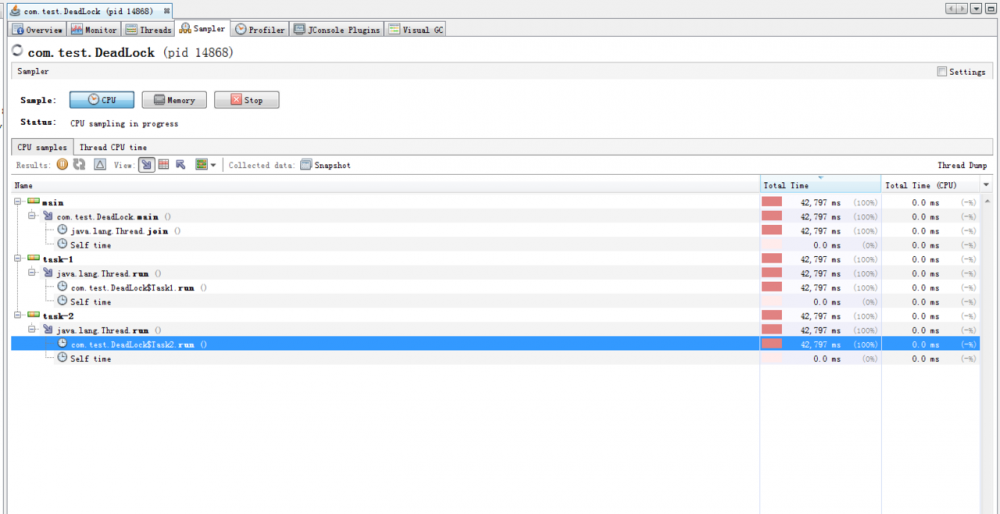Collapse the task-2 thread node
Screen dimensions: 1000x514
18,316
